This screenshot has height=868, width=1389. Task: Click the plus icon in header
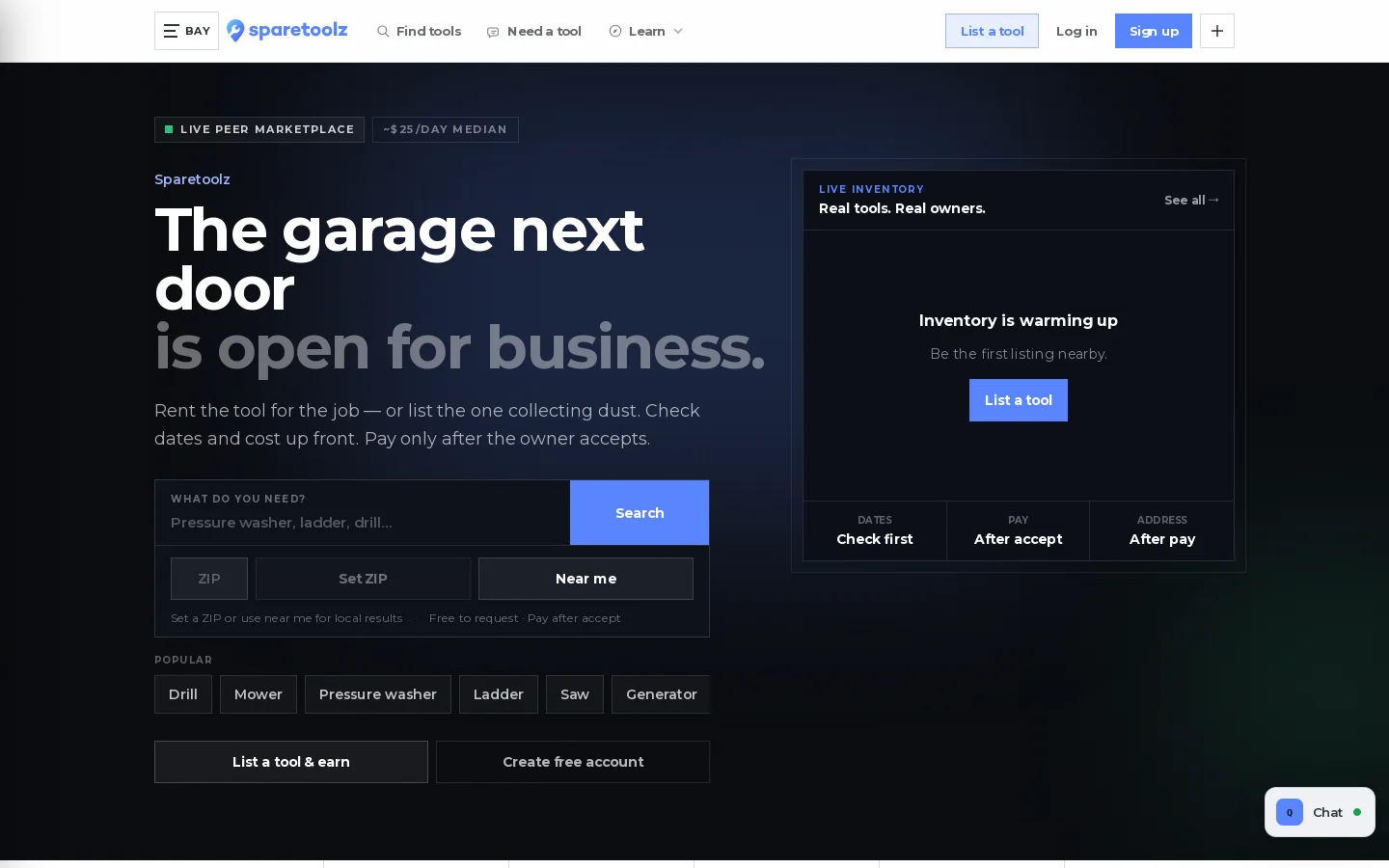click(x=1217, y=31)
